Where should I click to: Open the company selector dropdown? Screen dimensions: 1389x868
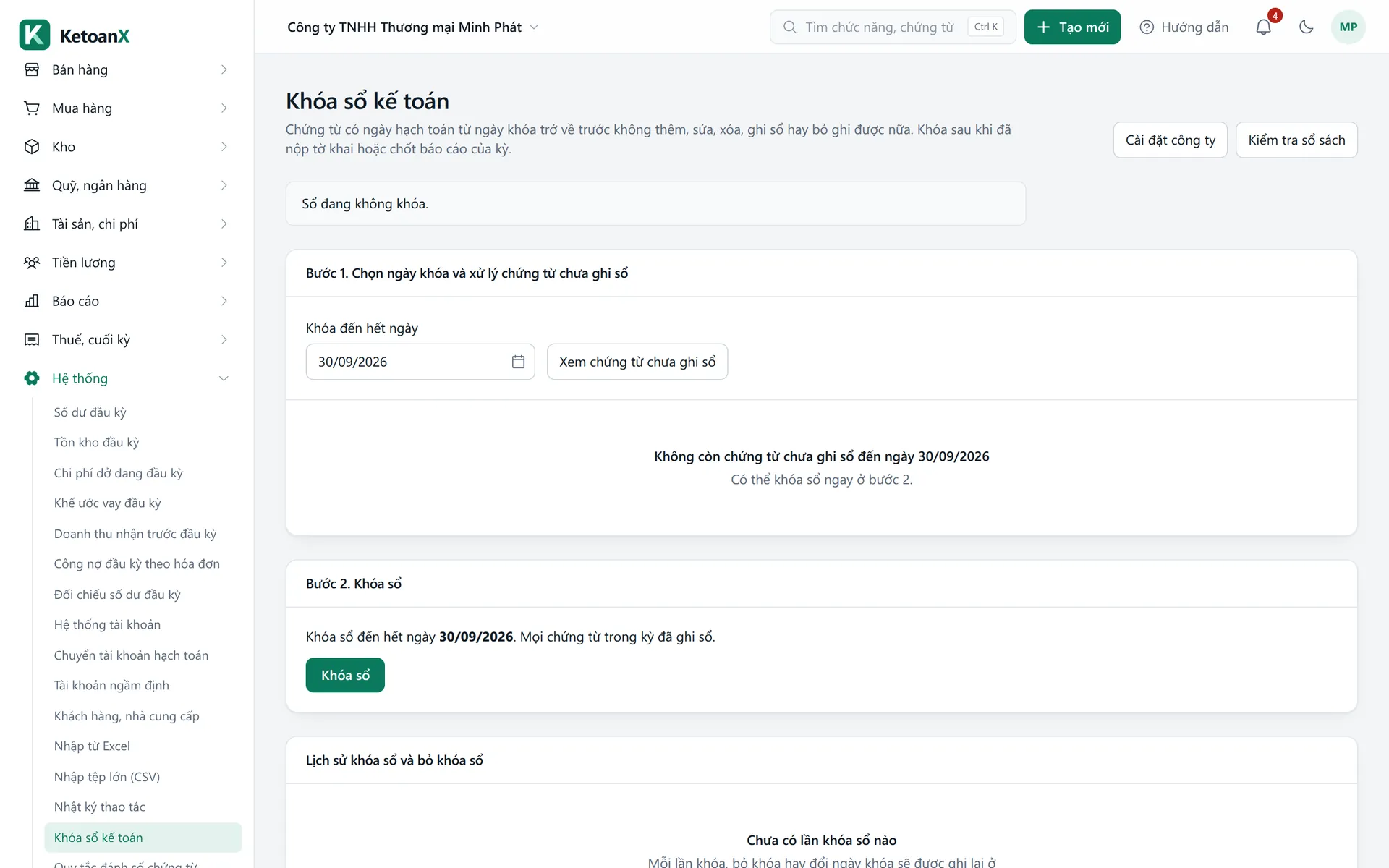coord(413,27)
